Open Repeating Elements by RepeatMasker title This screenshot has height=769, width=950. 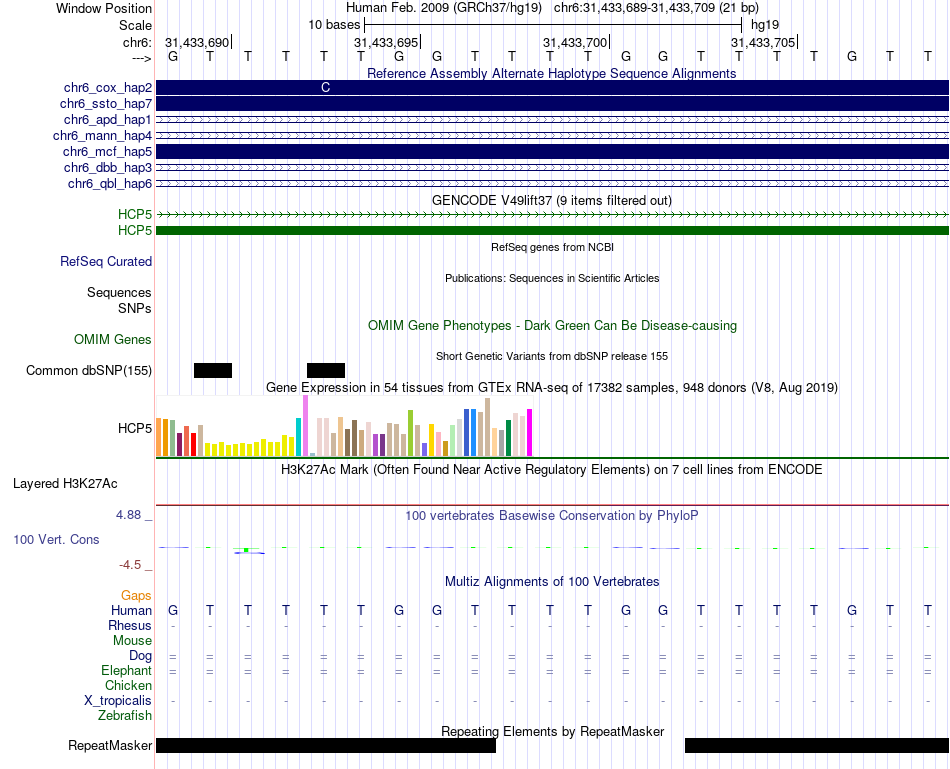coord(553,731)
